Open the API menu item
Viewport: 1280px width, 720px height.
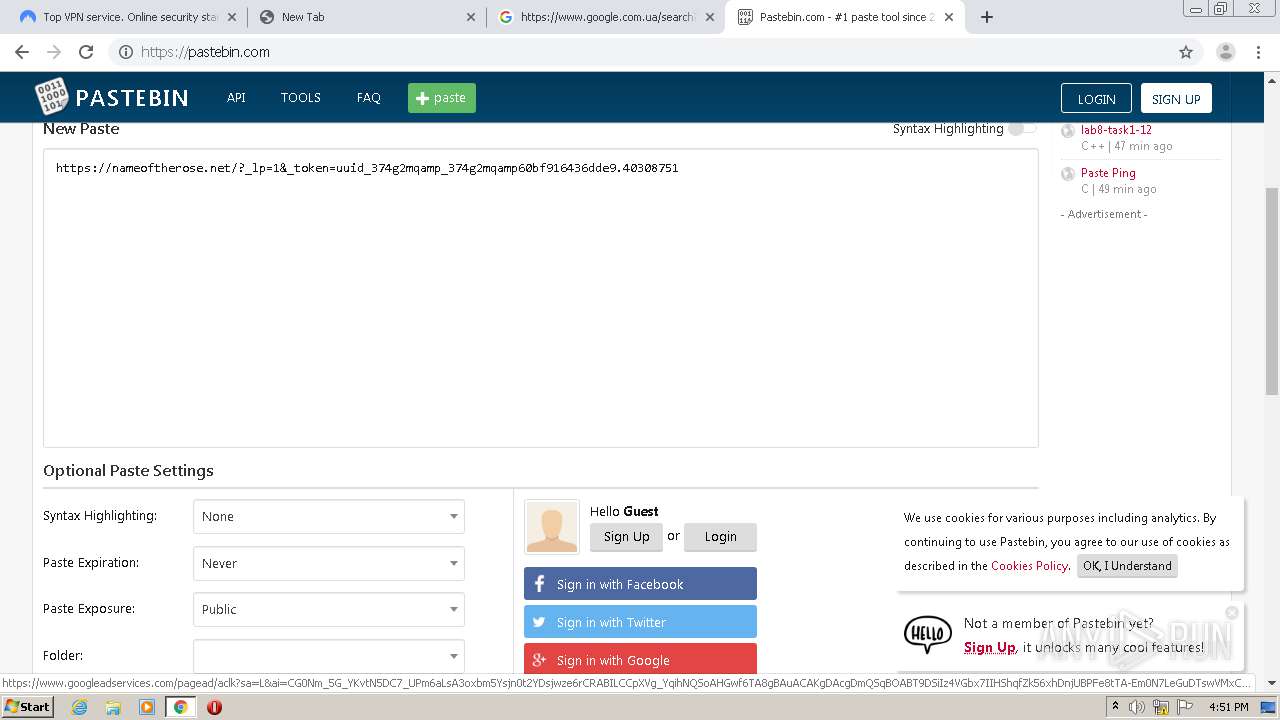[236, 97]
